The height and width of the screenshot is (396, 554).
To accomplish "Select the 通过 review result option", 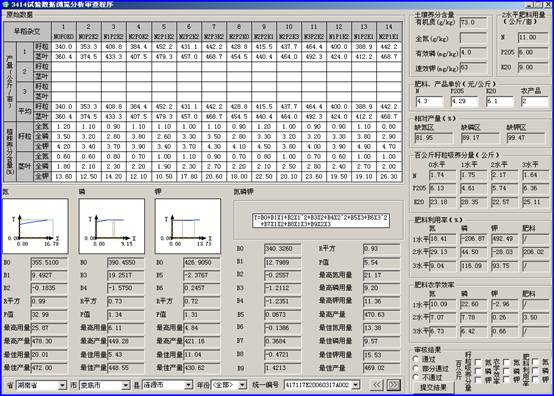I will coord(416,359).
